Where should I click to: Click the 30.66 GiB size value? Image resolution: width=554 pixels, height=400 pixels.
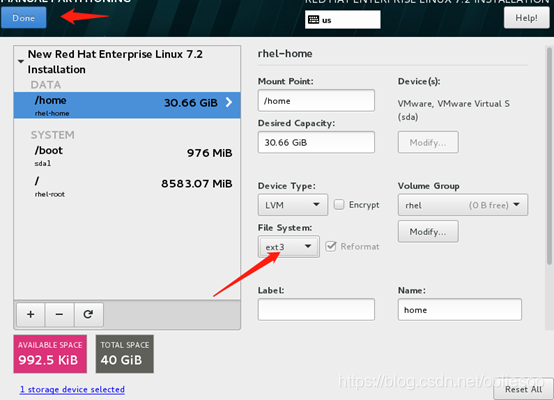pos(191,103)
